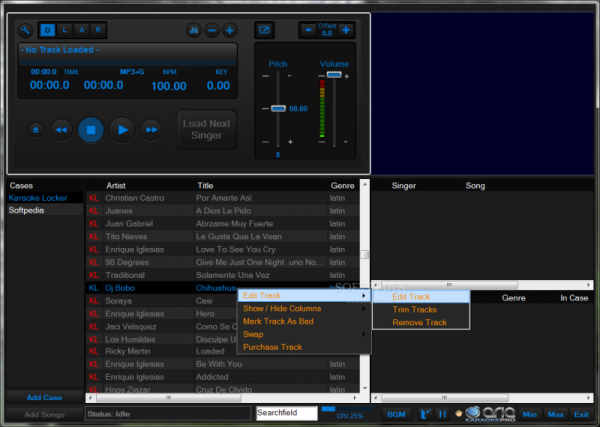Expand Show / Hide Columns submenu
600x427 pixels.
[x=304, y=308]
